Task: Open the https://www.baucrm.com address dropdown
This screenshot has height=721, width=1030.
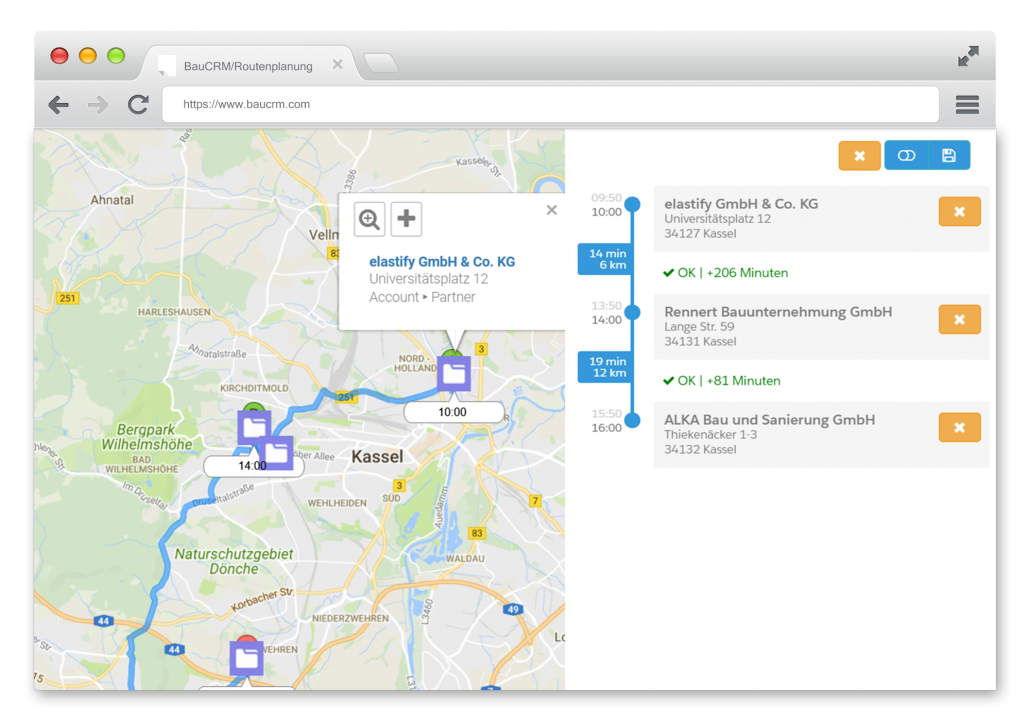Action: click(x=550, y=104)
